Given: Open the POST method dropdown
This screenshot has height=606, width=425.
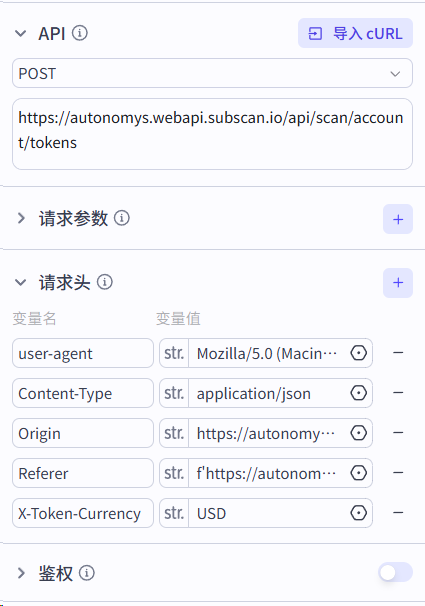Looking at the screenshot, I should (x=212, y=73).
